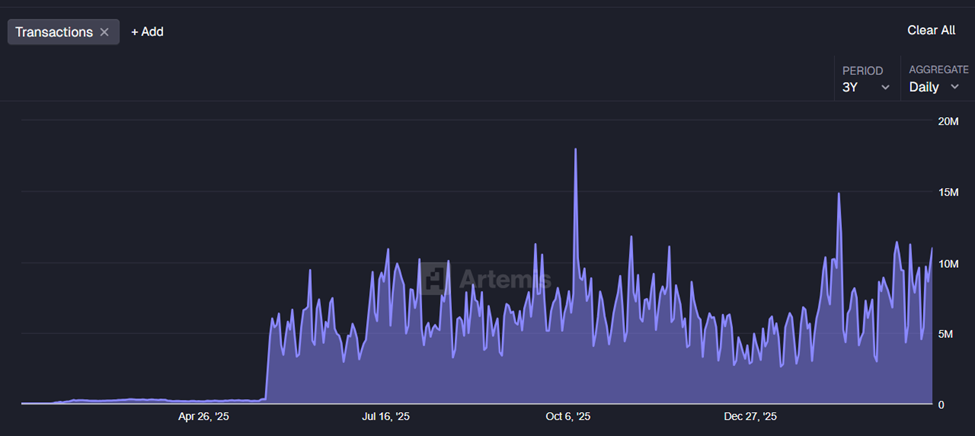Open the Aggregate Daily dropdown

click(x=933, y=87)
